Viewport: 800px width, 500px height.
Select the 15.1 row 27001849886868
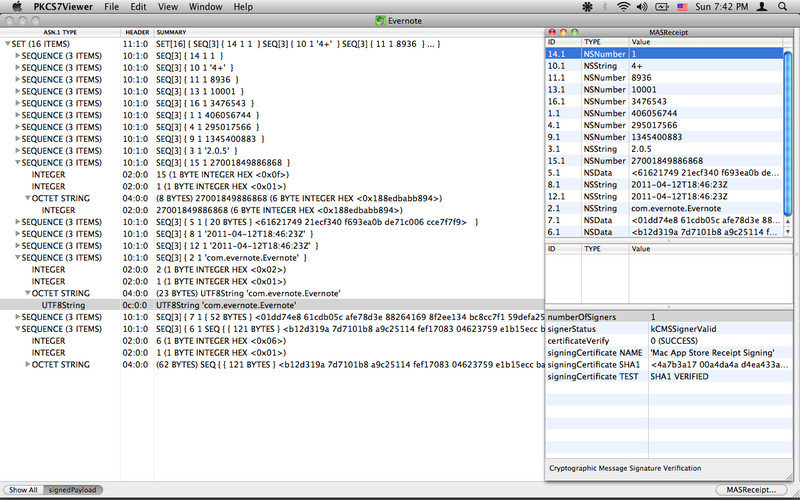(664, 161)
